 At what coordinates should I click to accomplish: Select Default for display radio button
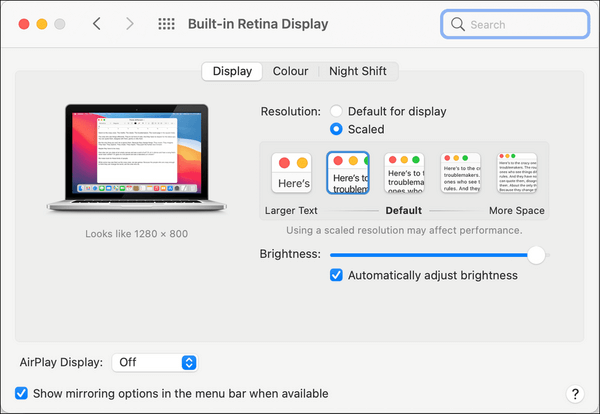tap(337, 111)
